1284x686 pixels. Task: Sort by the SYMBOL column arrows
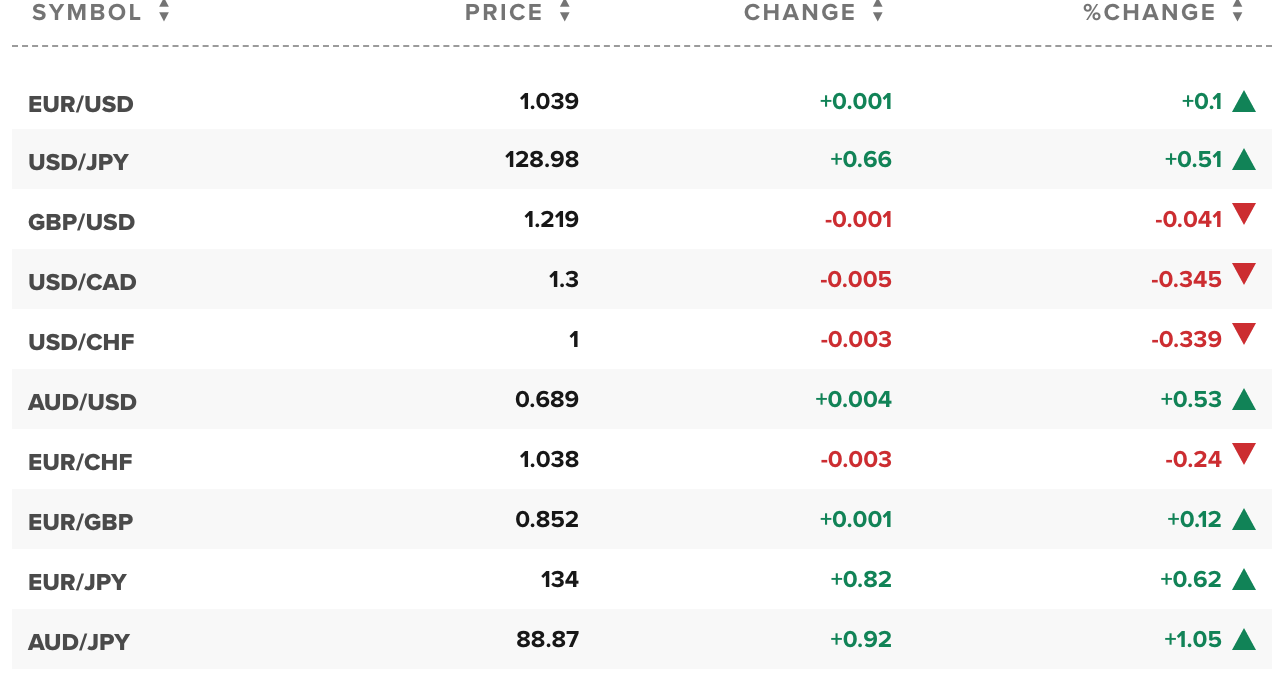[x=164, y=12]
